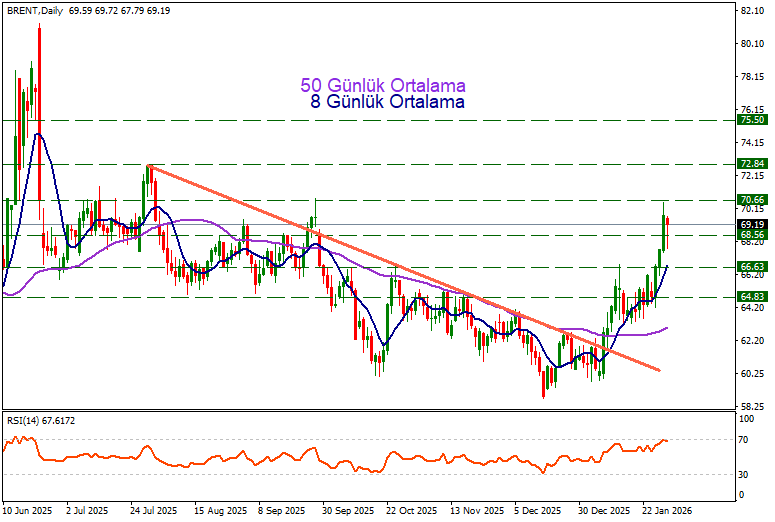Click the RSI 70 level axis label
The height and width of the screenshot is (522, 775).
pos(744,440)
